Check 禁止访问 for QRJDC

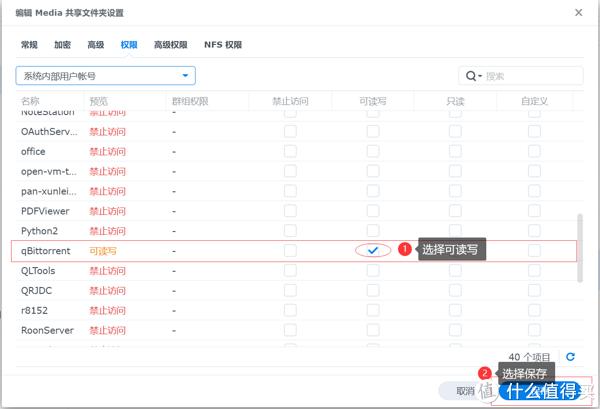(290, 290)
